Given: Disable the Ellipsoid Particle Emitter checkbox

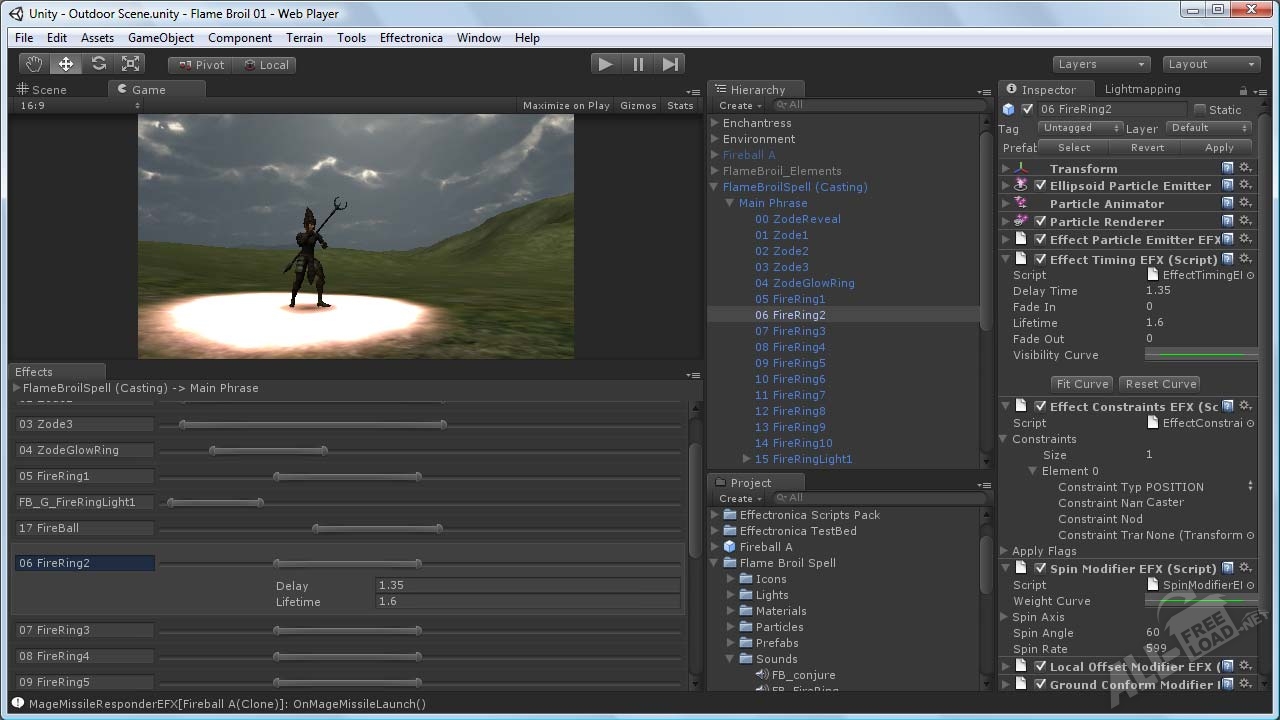Looking at the screenshot, I should [1040, 186].
